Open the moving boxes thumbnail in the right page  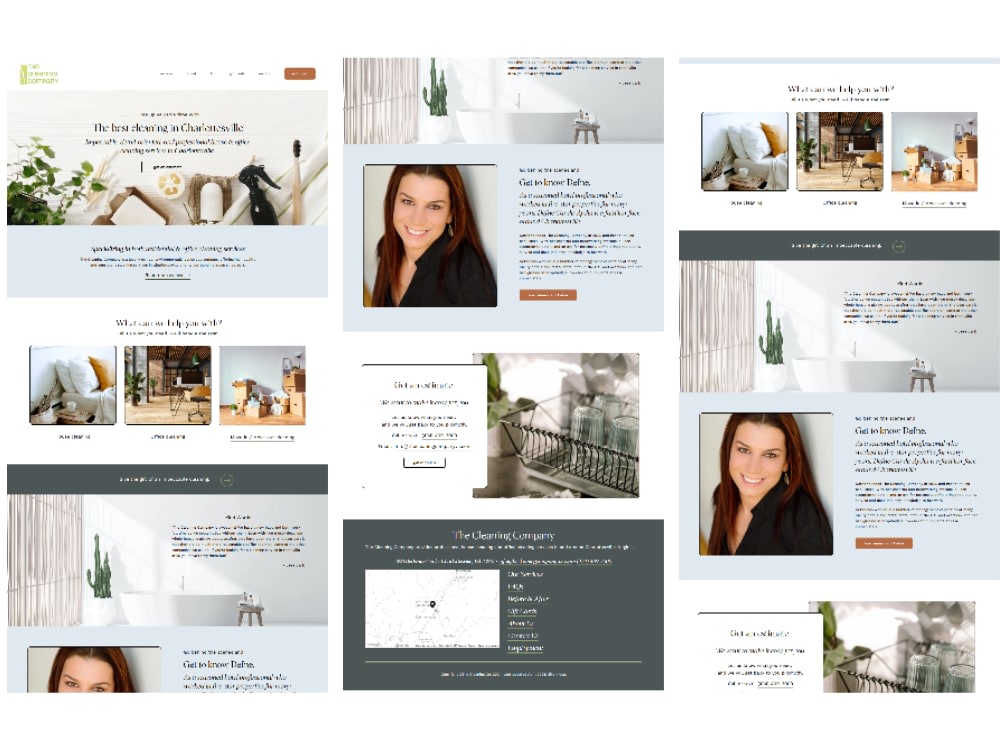[x=934, y=152]
